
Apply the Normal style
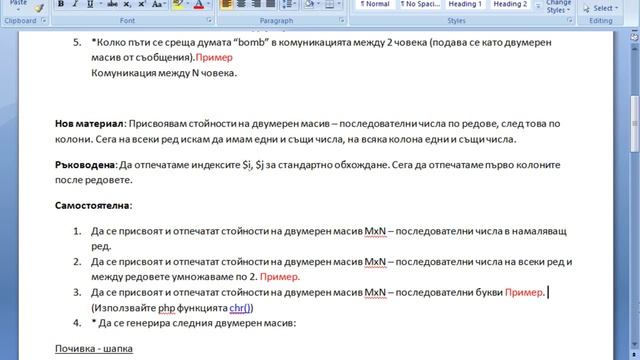(x=375, y=4)
